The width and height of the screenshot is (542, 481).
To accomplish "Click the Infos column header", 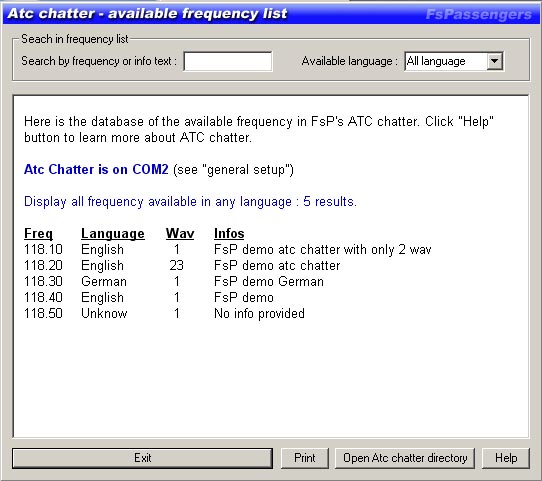I will point(229,233).
